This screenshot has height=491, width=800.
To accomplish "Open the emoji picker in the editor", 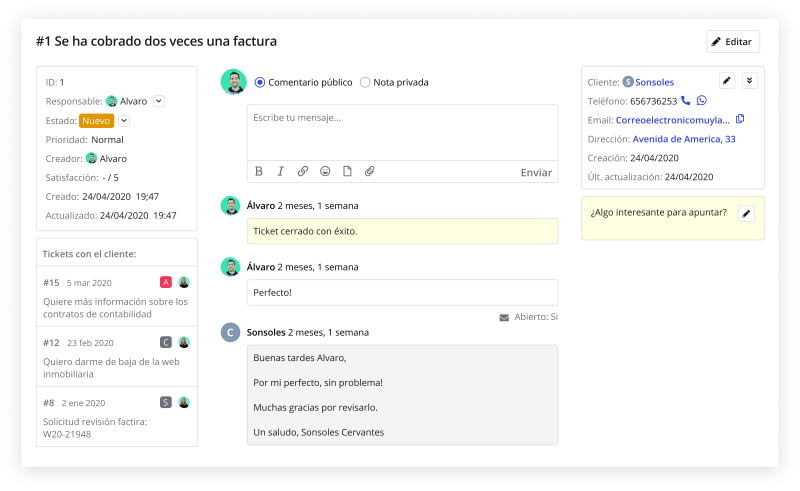I will pyautogui.click(x=325, y=172).
